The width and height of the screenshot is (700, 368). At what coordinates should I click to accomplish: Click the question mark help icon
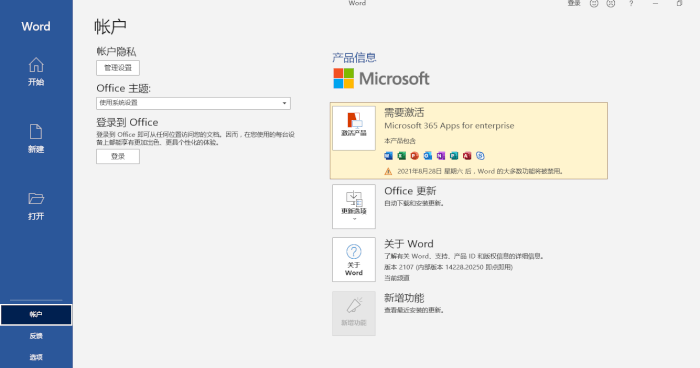[x=631, y=4]
